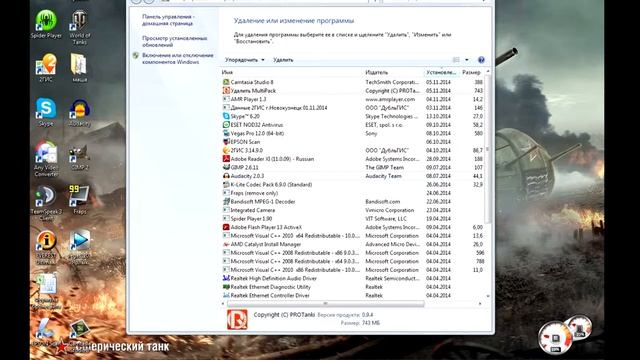640x360 pixels.
Task: Open Spider Player desktop shortcut
Action: [46, 24]
